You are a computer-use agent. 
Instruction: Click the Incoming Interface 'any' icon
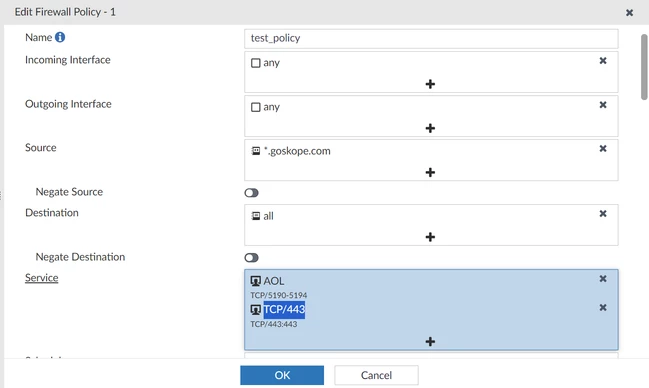pyautogui.click(x=256, y=63)
